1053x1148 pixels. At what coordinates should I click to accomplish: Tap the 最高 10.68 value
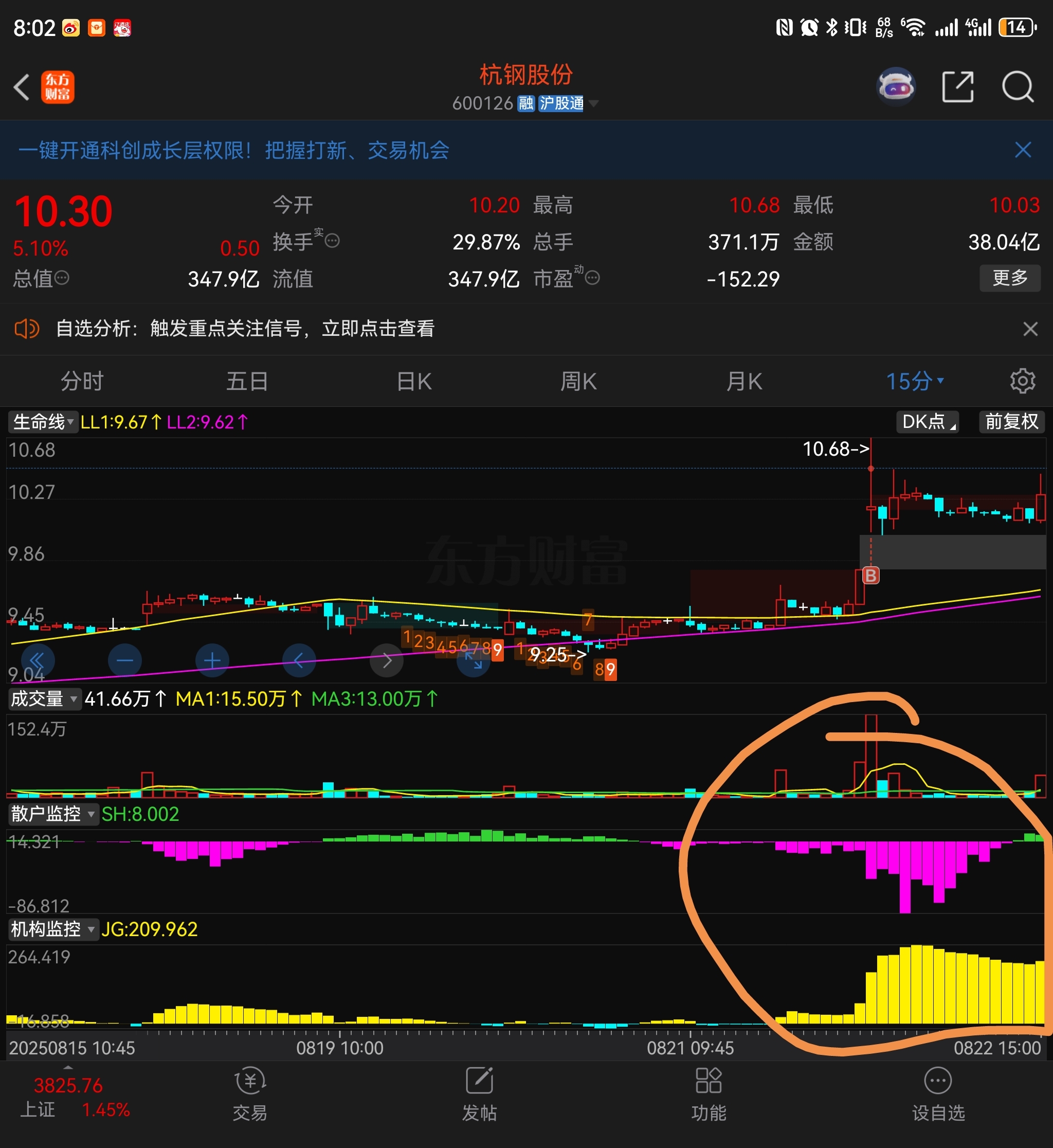point(754,205)
